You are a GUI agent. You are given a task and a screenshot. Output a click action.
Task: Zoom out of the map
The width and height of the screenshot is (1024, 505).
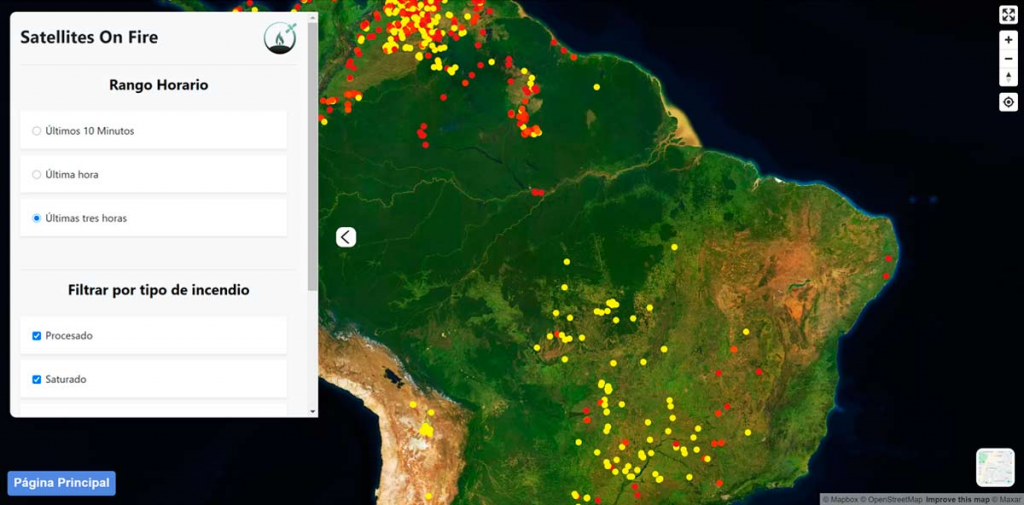(1008, 59)
